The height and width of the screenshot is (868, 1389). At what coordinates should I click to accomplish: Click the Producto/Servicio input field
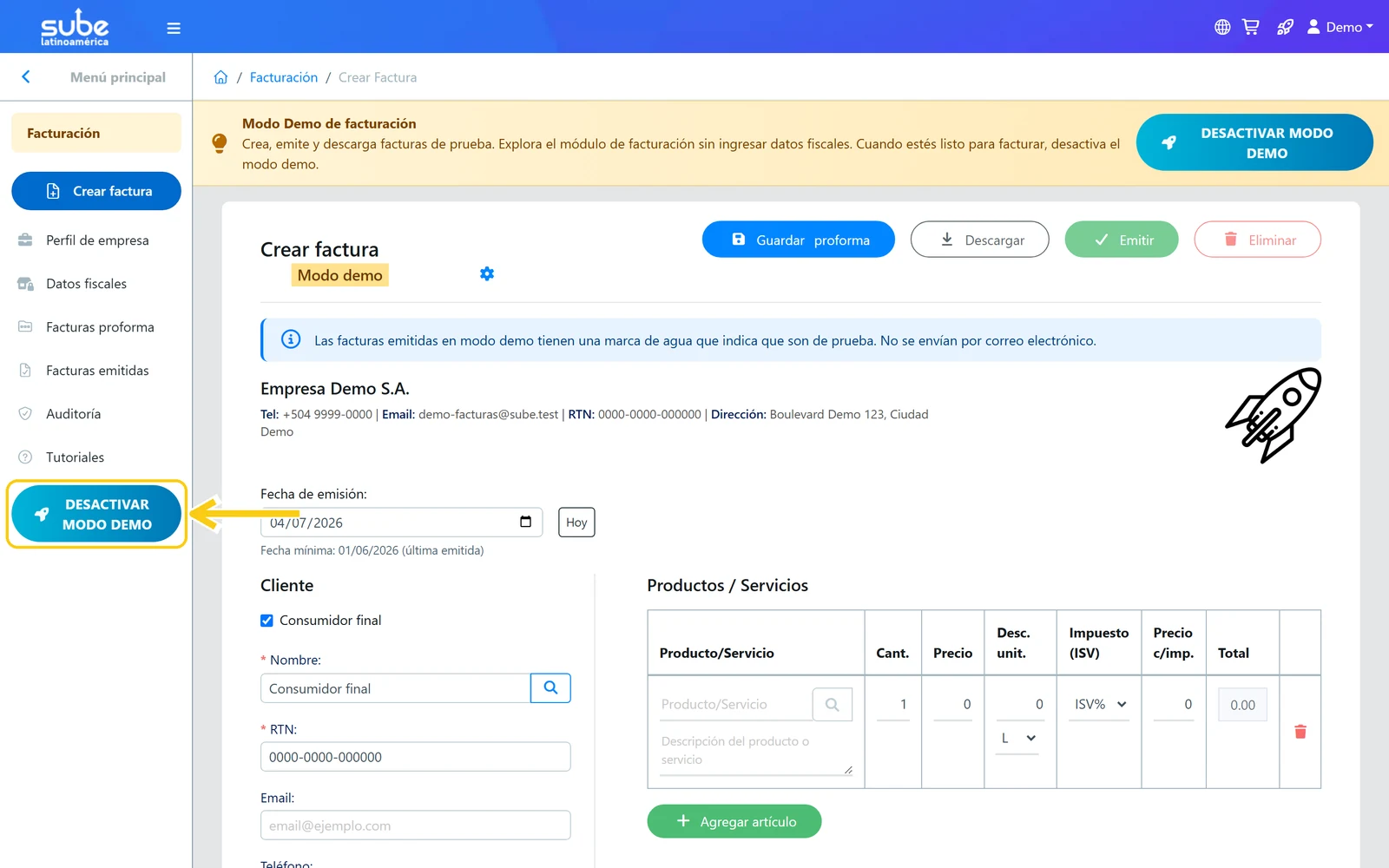(x=735, y=705)
